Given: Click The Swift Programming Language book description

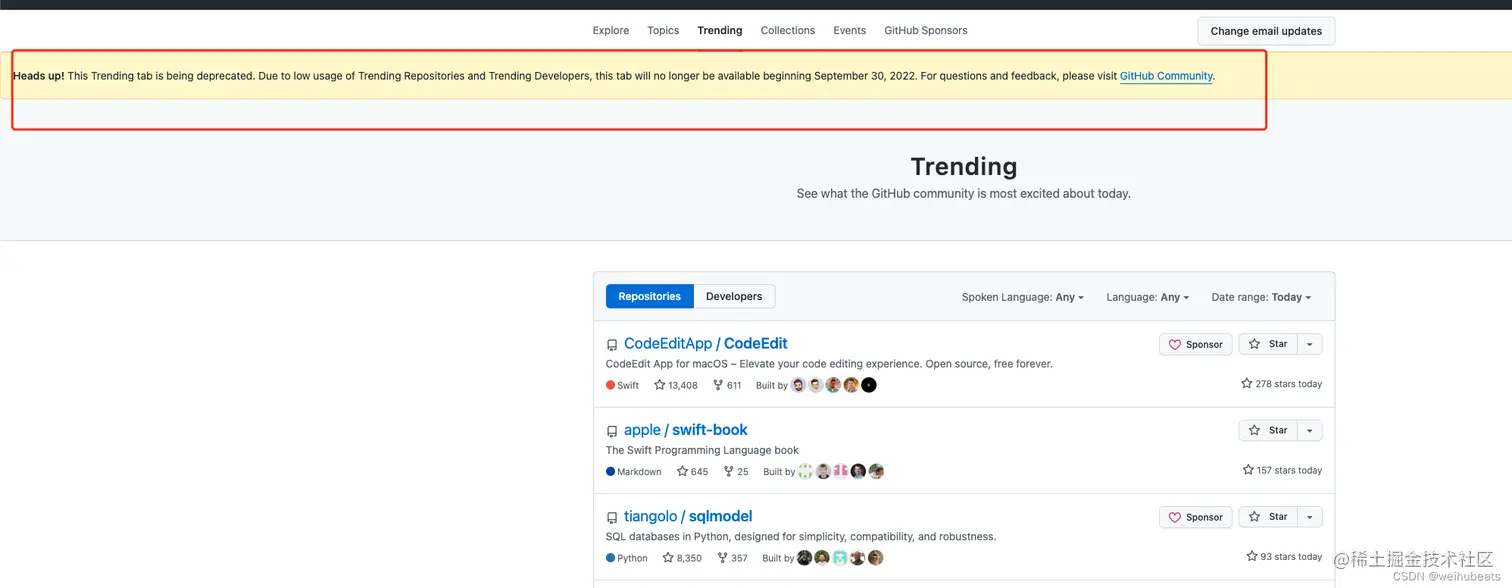Looking at the screenshot, I should pos(702,450).
